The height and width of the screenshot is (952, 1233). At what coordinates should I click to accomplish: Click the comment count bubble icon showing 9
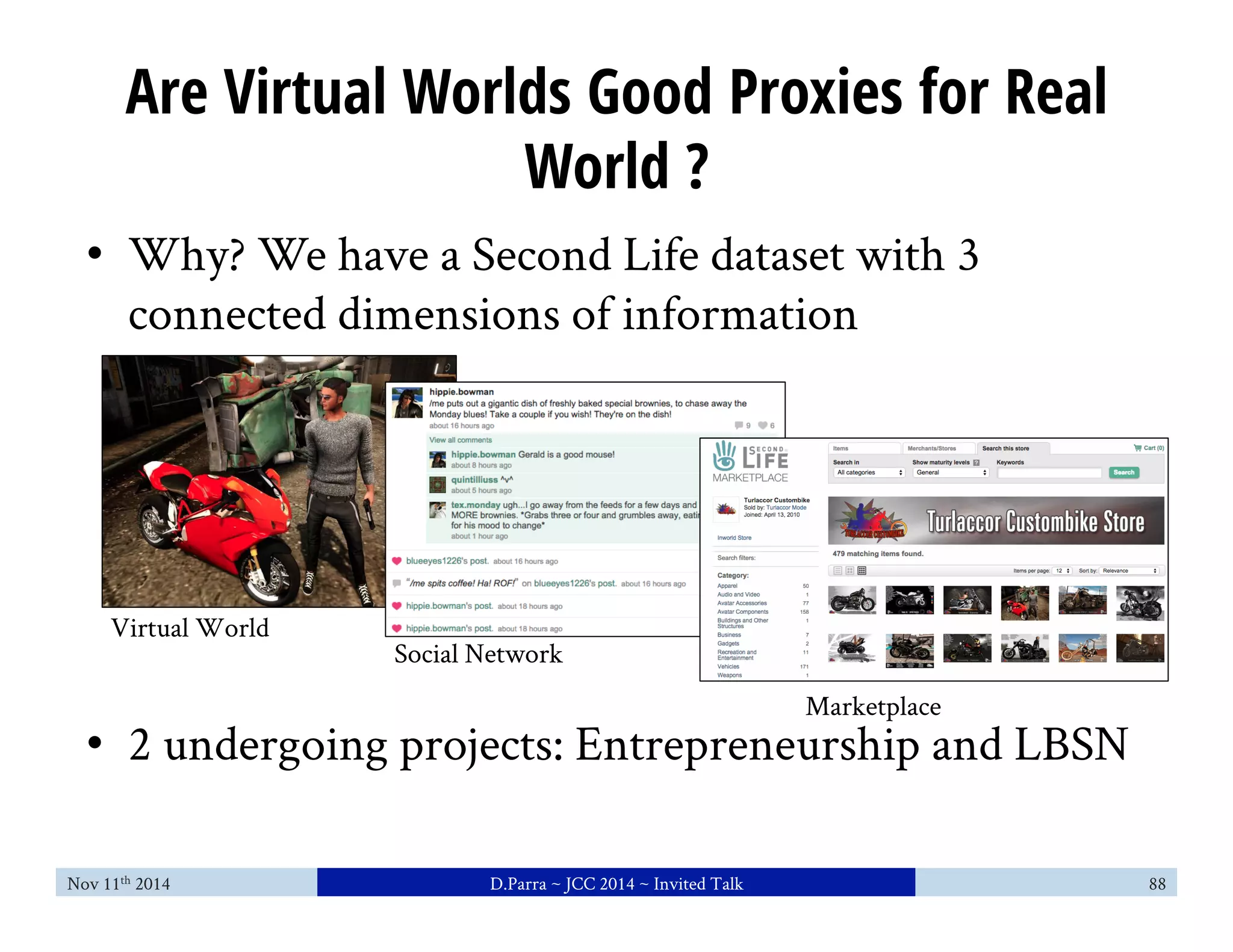(x=738, y=425)
